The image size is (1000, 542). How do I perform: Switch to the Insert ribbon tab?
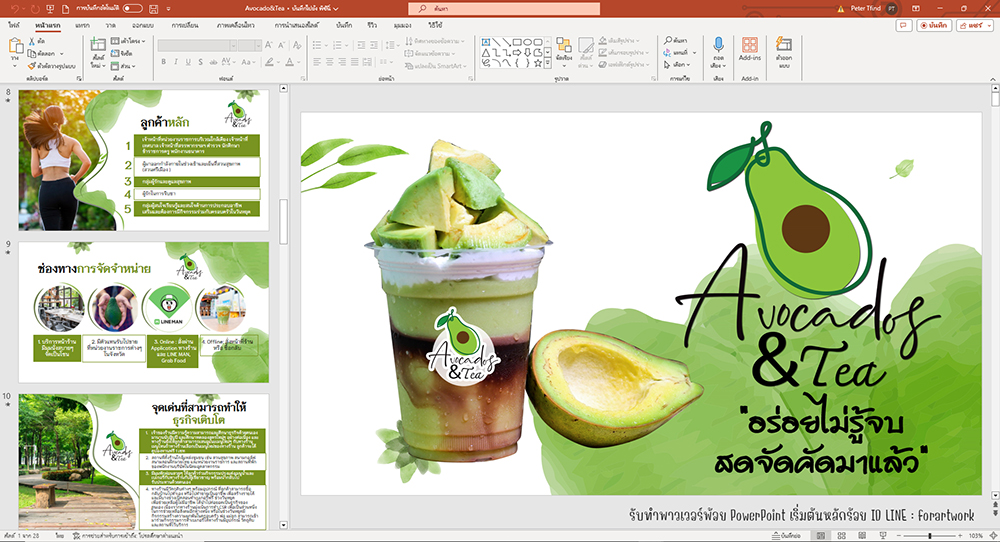(x=82, y=25)
